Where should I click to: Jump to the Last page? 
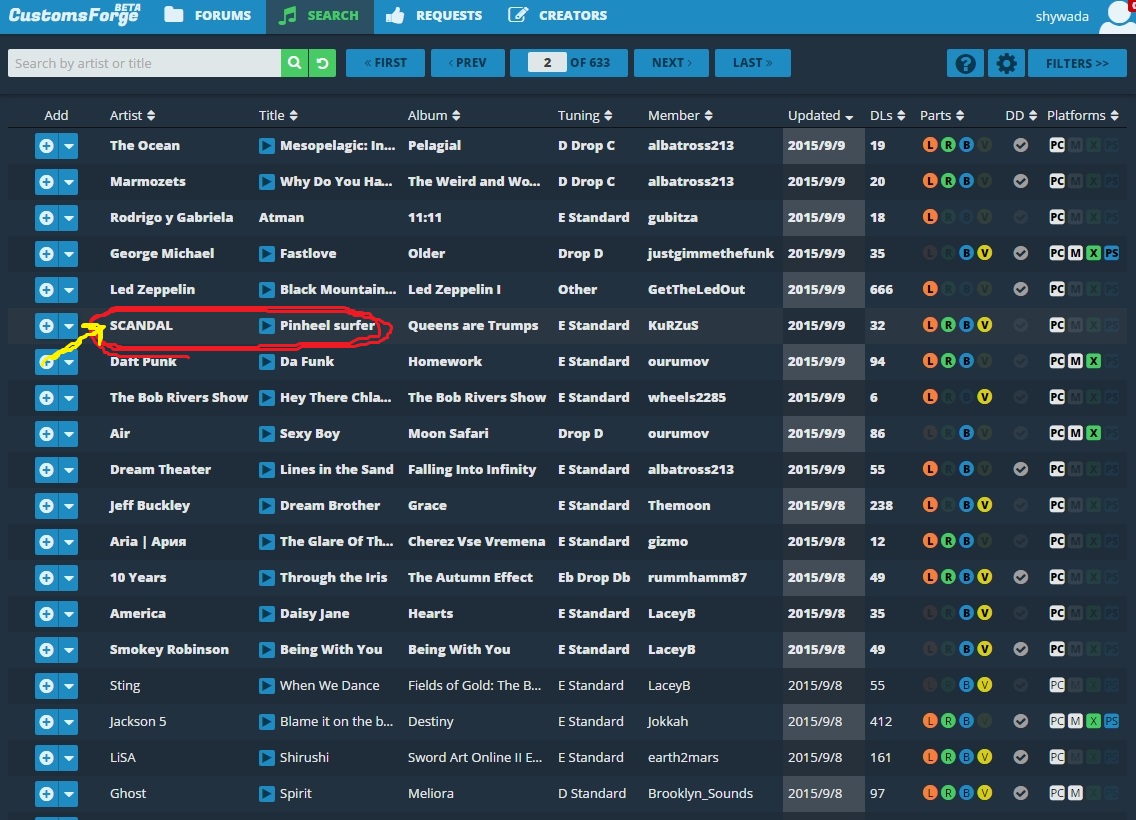coord(752,63)
